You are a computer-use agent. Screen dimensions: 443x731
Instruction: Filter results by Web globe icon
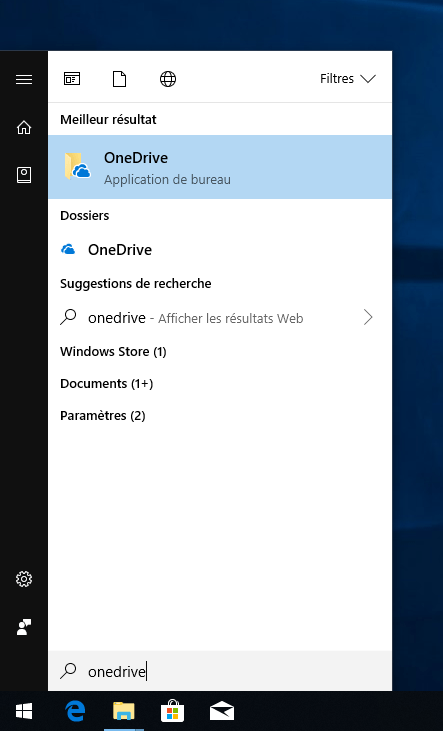(x=168, y=79)
